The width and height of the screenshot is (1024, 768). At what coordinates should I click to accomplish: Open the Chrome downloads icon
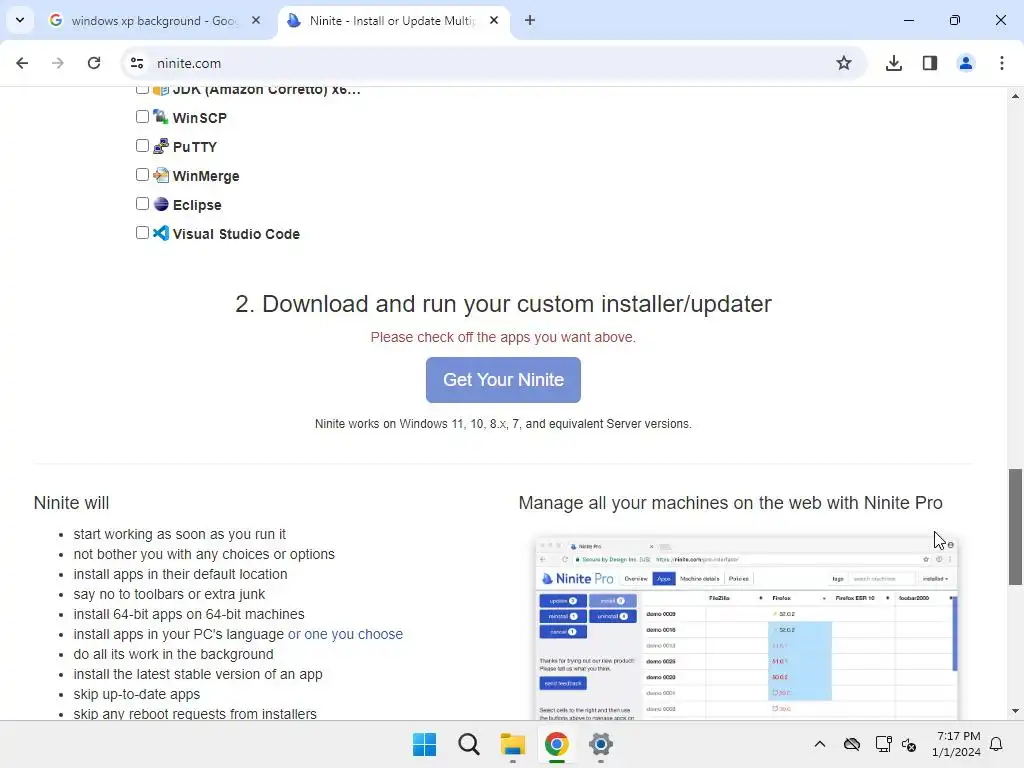click(893, 63)
